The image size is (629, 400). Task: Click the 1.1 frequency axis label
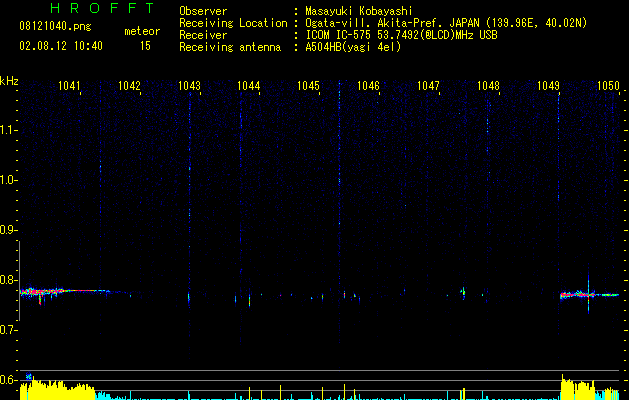(x=8, y=130)
